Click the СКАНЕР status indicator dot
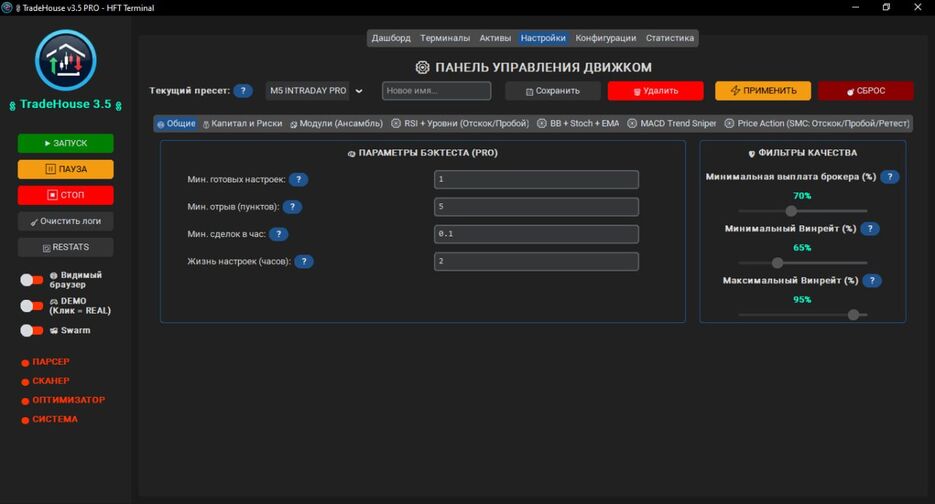The image size is (935, 504). pos(25,382)
